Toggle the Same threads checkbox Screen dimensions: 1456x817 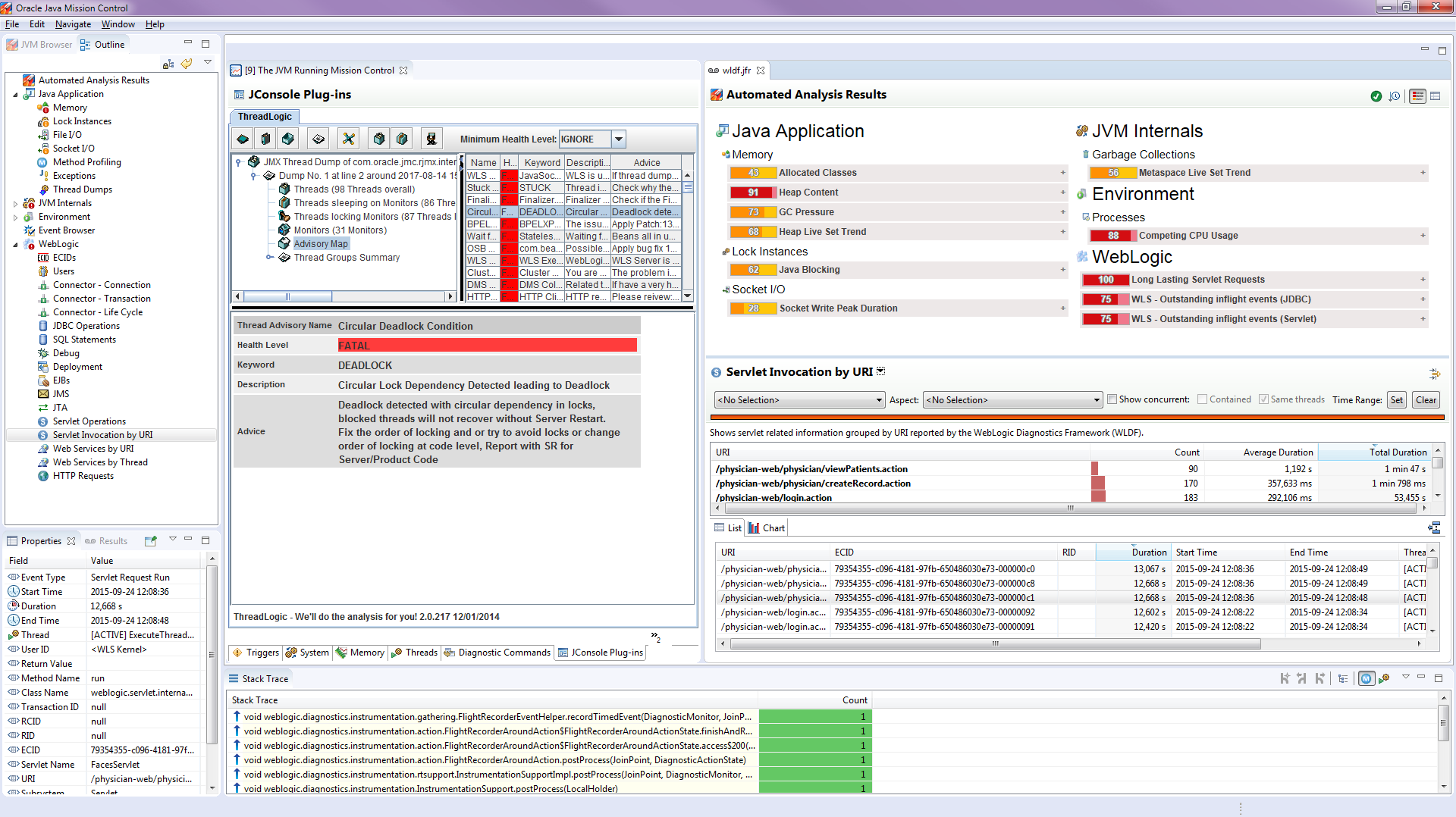point(1263,399)
